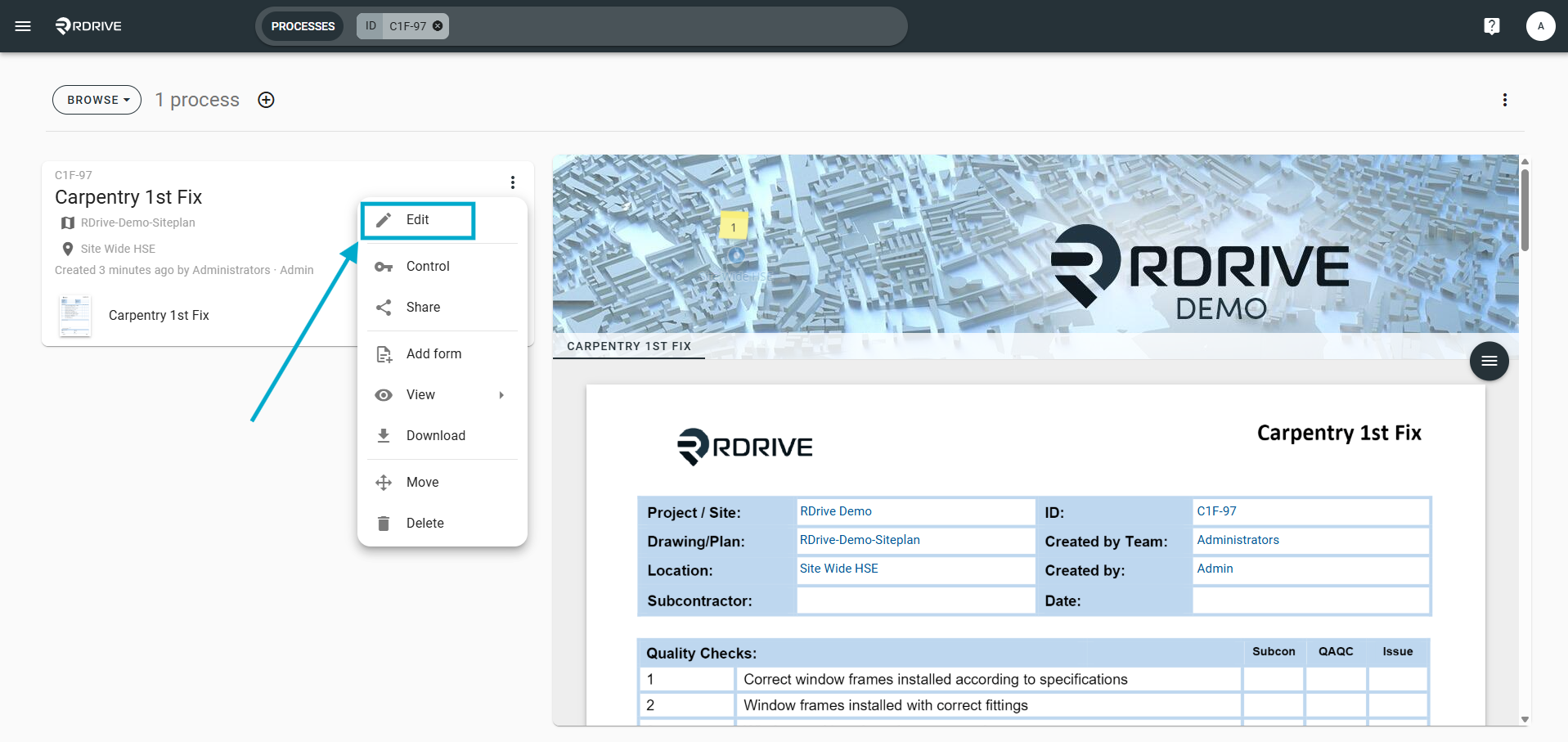Tick Issue cell for quality check 2

point(1398,705)
